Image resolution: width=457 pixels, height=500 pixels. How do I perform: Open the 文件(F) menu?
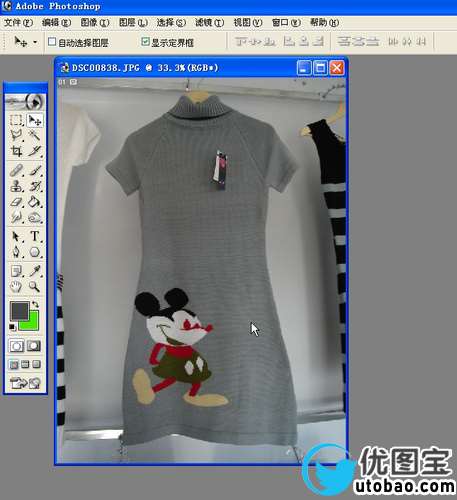[18, 23]
